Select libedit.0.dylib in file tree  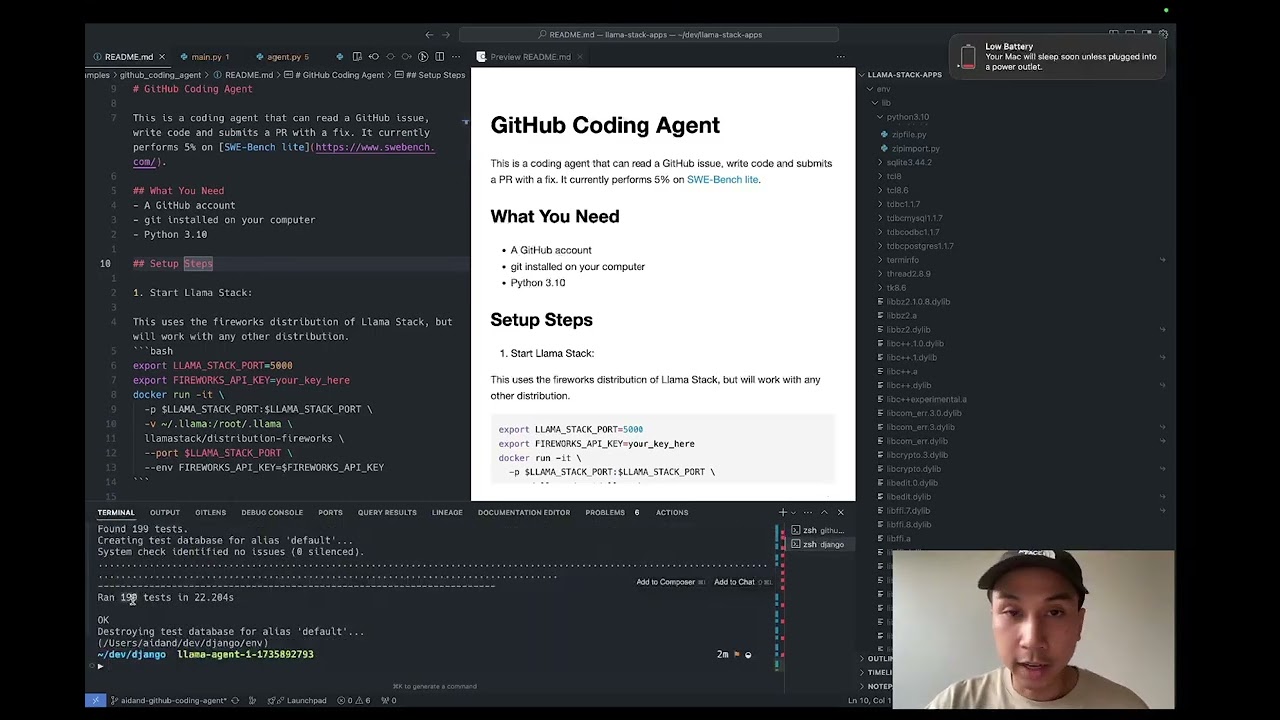(x=912, y=483)
